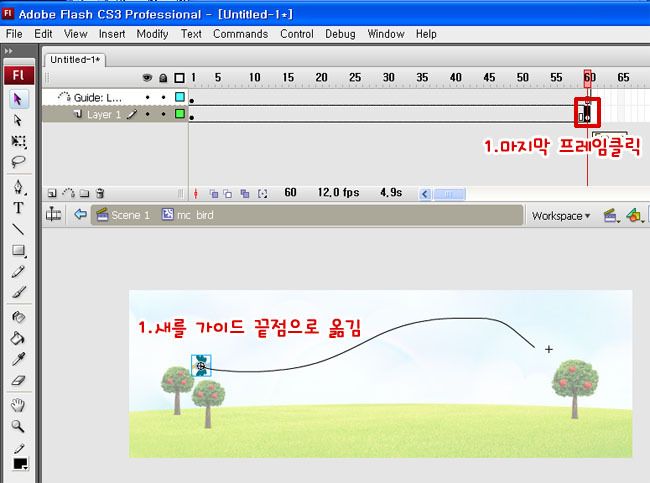Select the Zoom magnifier tool
The image size is (650, 483).
tap(18, 426)
